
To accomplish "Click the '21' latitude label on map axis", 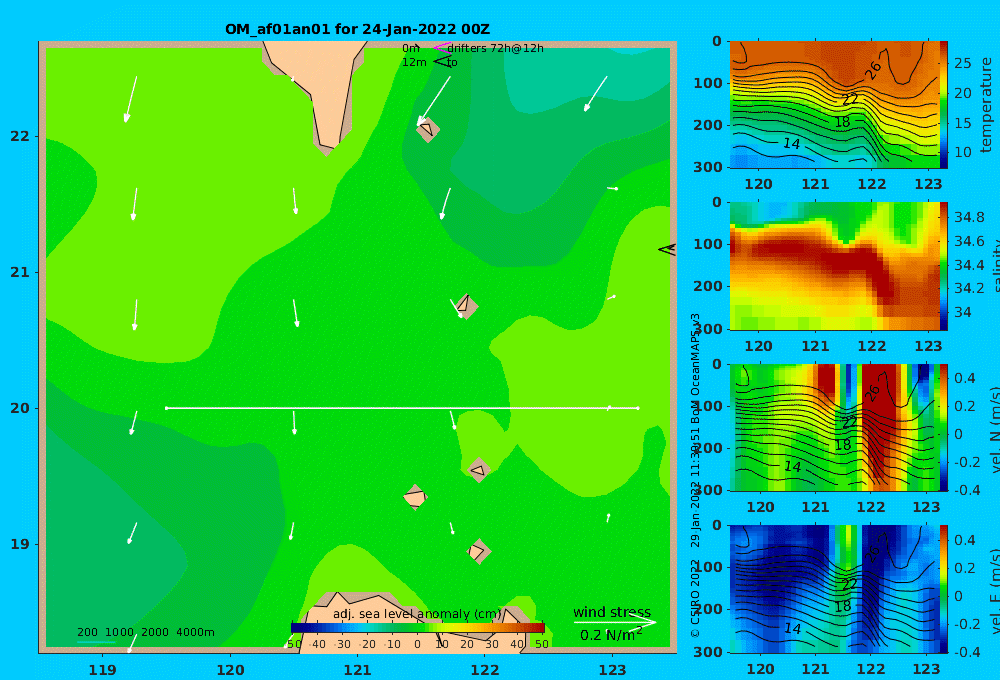I will click(x=20, y=272).
